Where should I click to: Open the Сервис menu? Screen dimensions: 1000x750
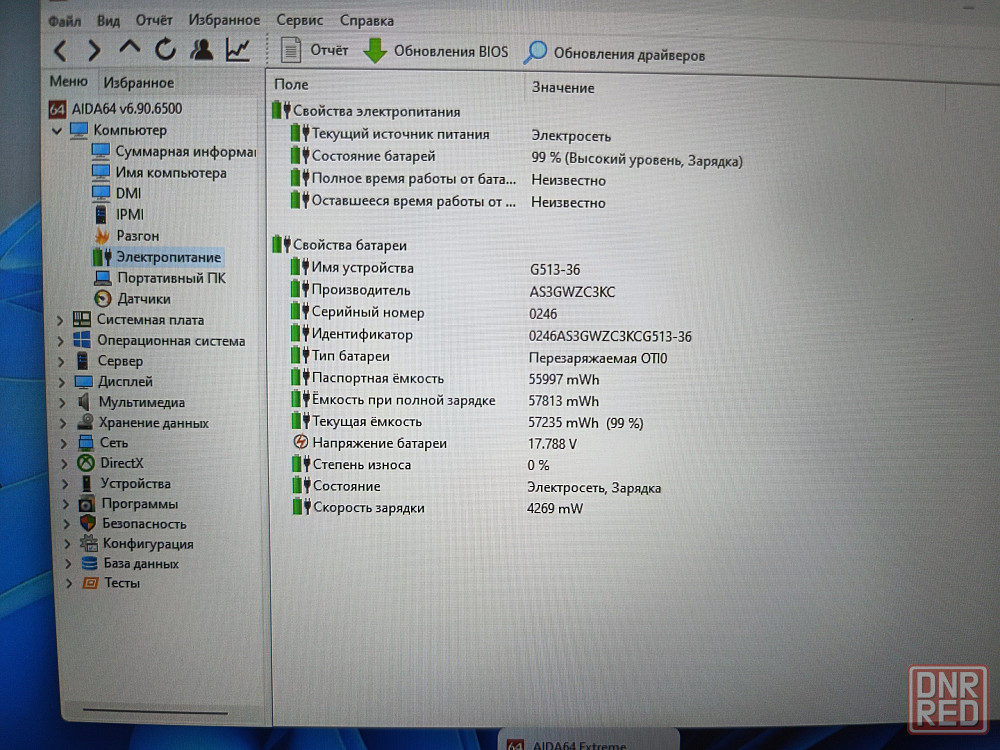pos(299,20)
